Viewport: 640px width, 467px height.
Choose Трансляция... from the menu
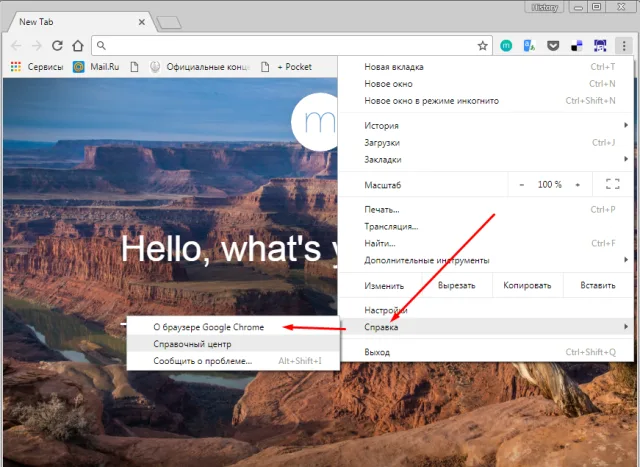[x=486, y=227]
